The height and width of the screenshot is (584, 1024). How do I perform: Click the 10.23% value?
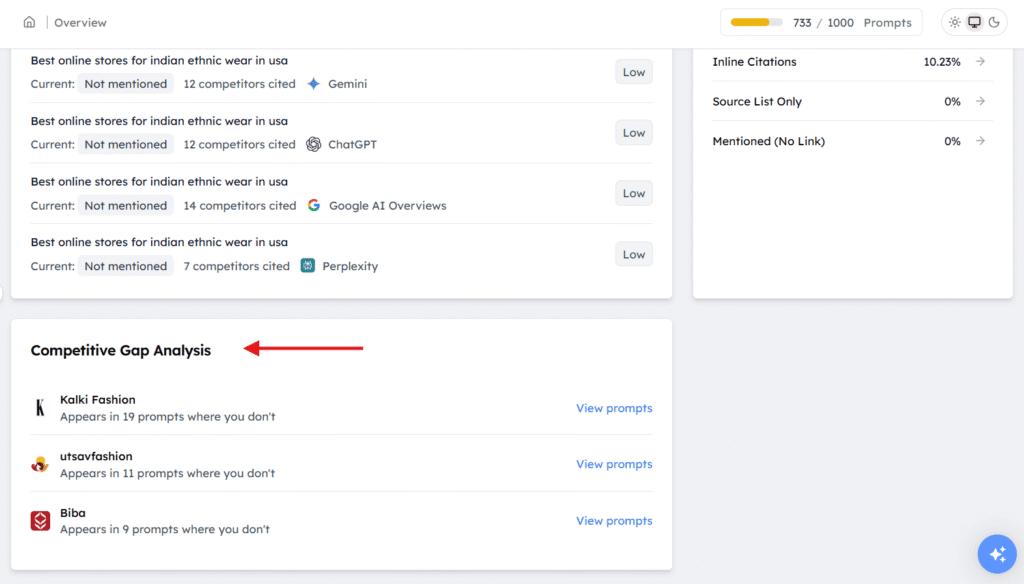tap(942, 61)
